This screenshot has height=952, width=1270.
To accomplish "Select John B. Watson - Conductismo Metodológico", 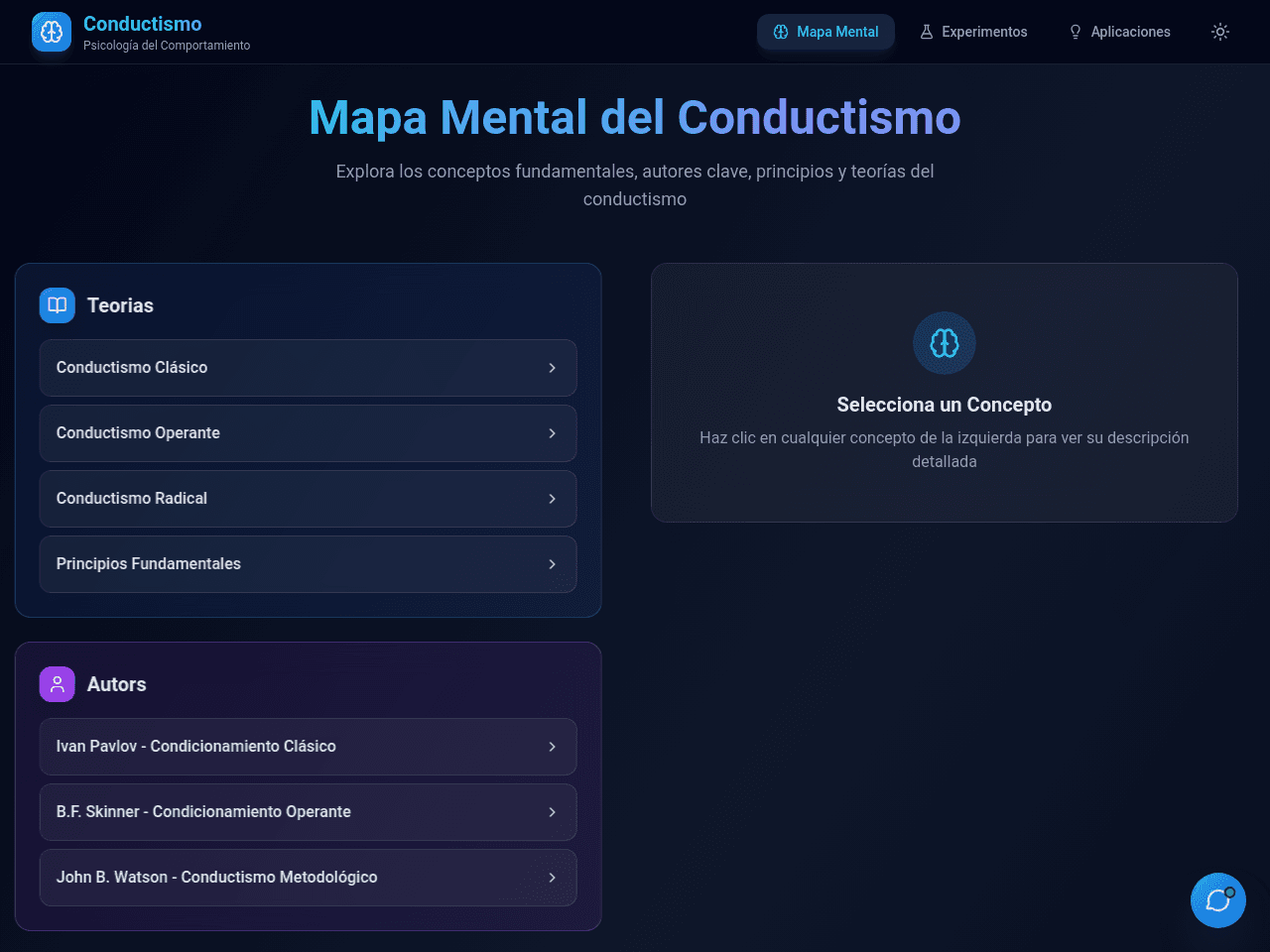I will coord(308,878).
